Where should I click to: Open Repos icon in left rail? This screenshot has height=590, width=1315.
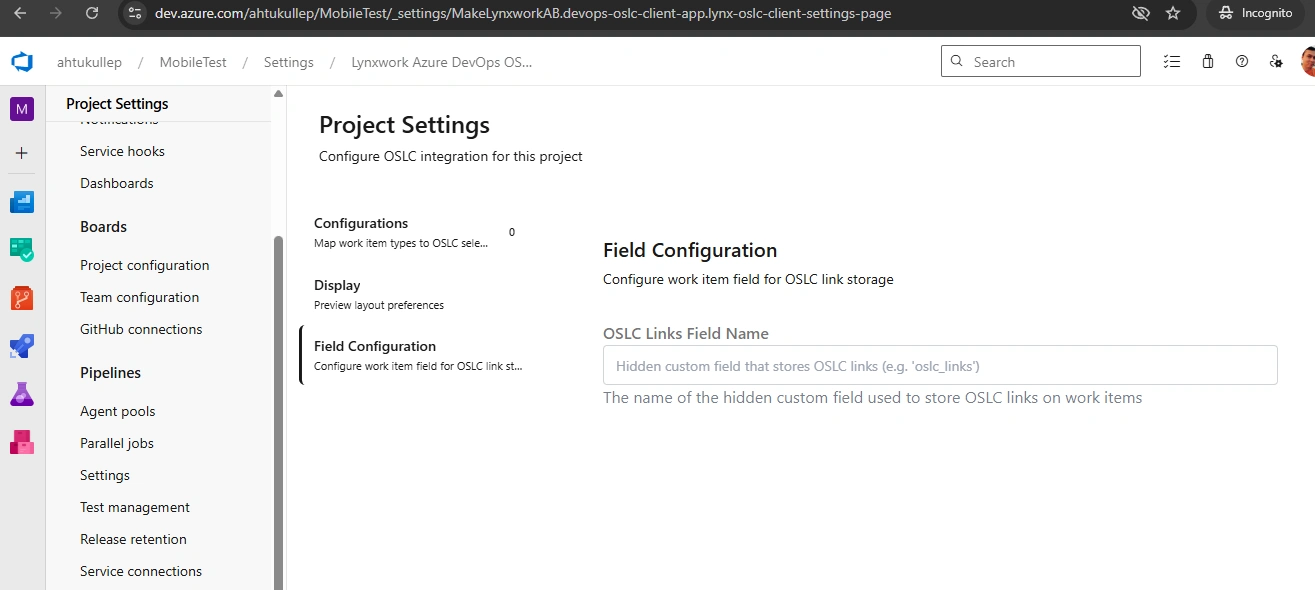pyautogui.click(x=22, y=297)
